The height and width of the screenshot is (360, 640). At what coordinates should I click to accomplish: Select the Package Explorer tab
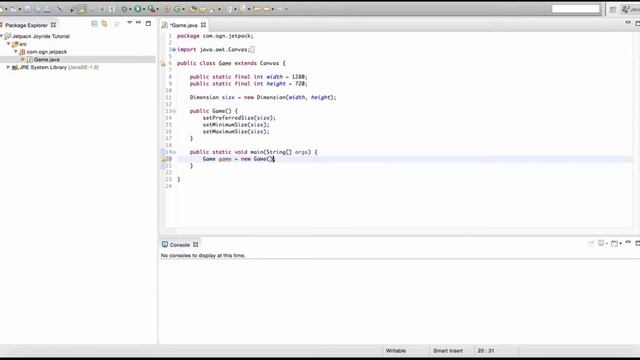point(26,25)
